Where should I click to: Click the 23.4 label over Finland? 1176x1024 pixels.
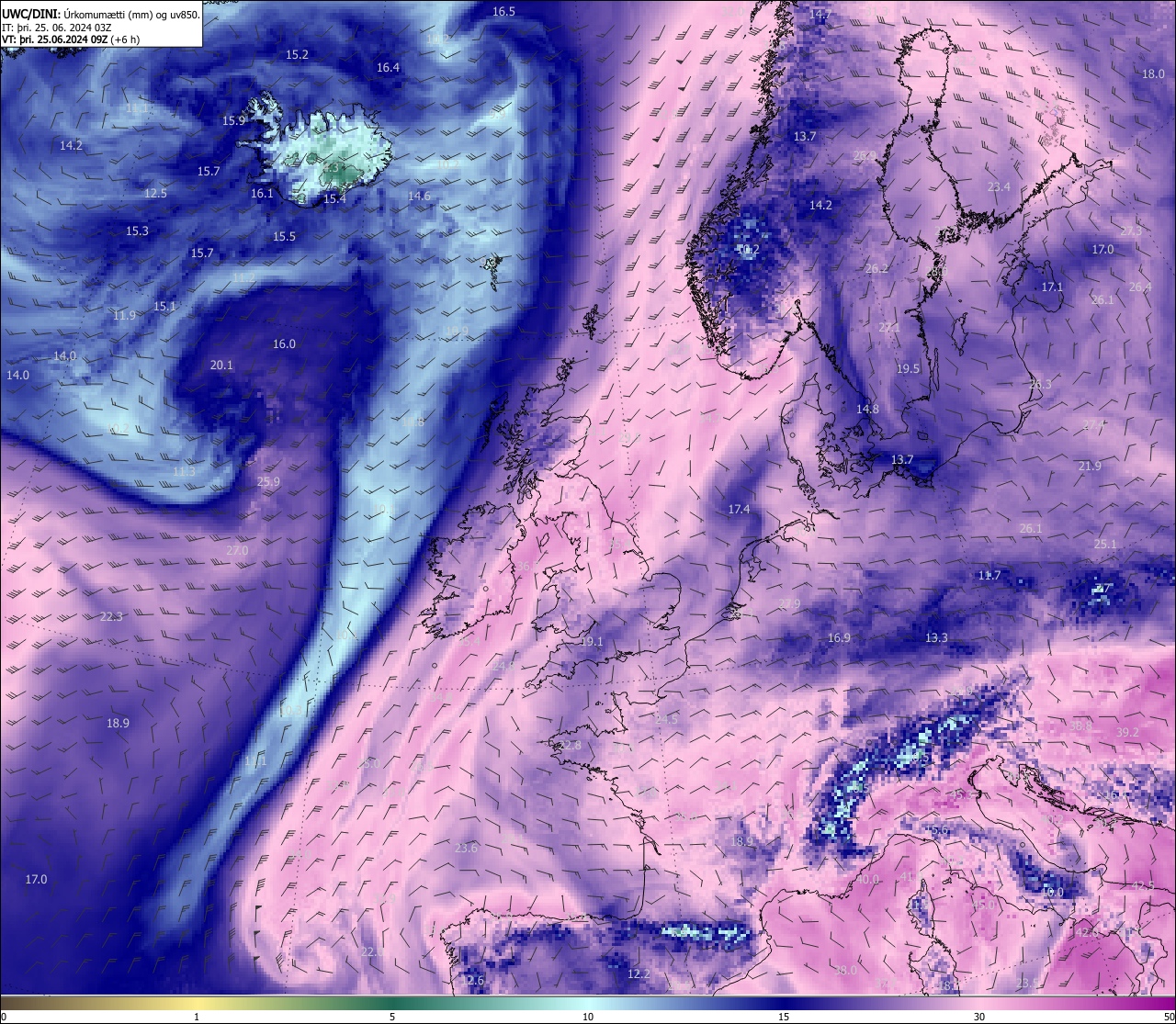coord(999,187)
